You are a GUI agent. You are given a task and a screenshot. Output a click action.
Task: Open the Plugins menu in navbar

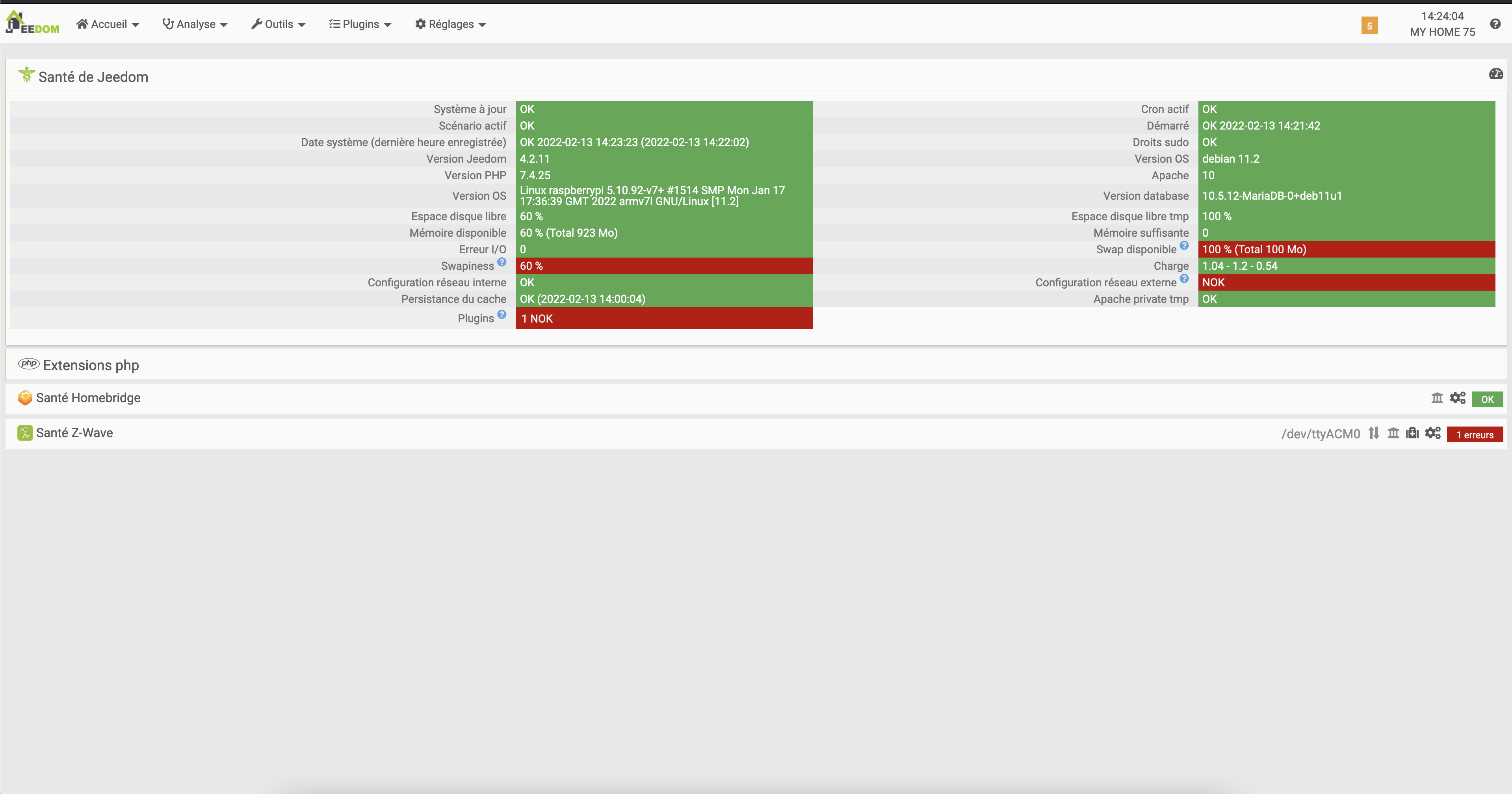tap(360, 24)
